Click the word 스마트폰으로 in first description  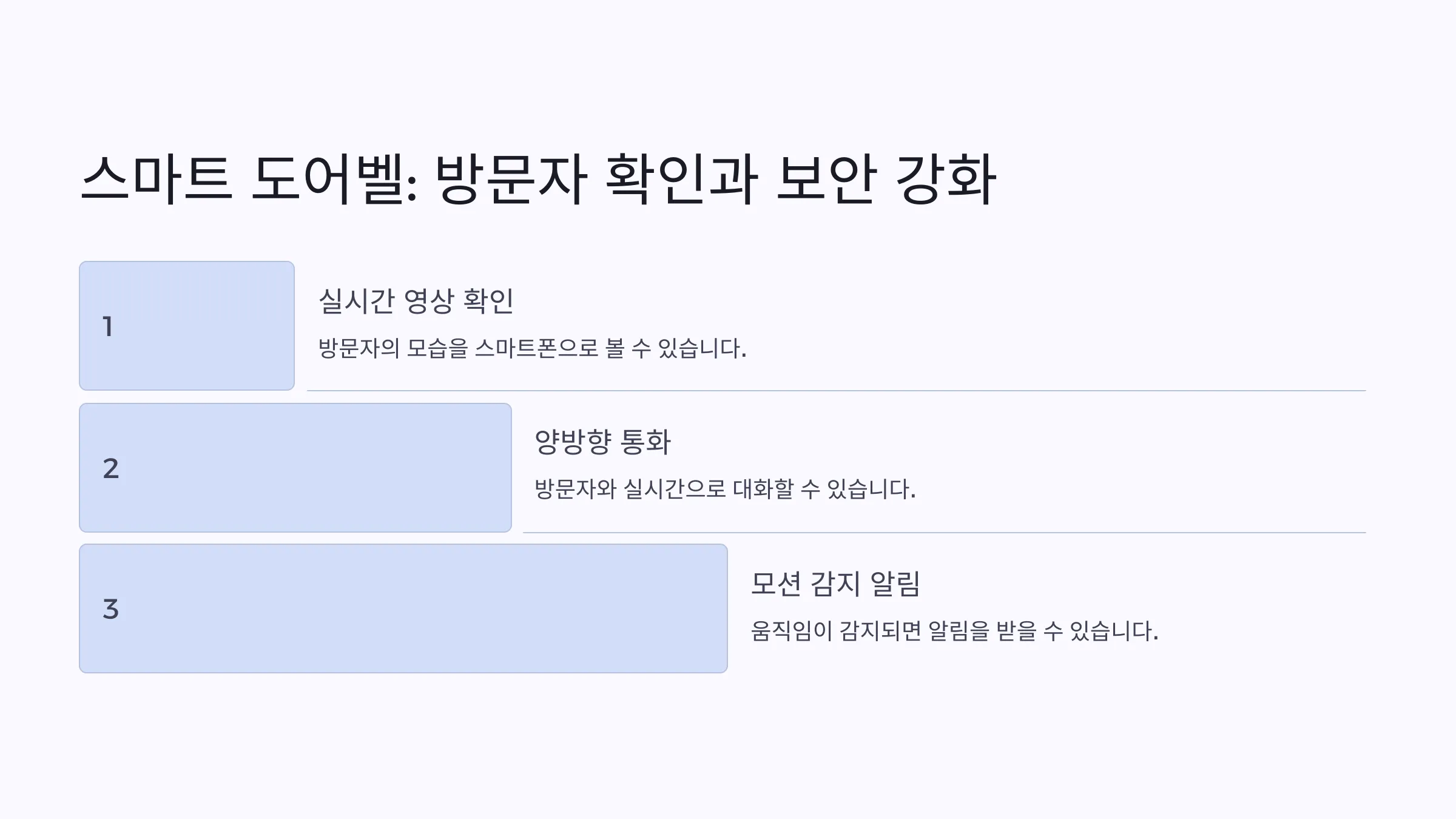536,348
